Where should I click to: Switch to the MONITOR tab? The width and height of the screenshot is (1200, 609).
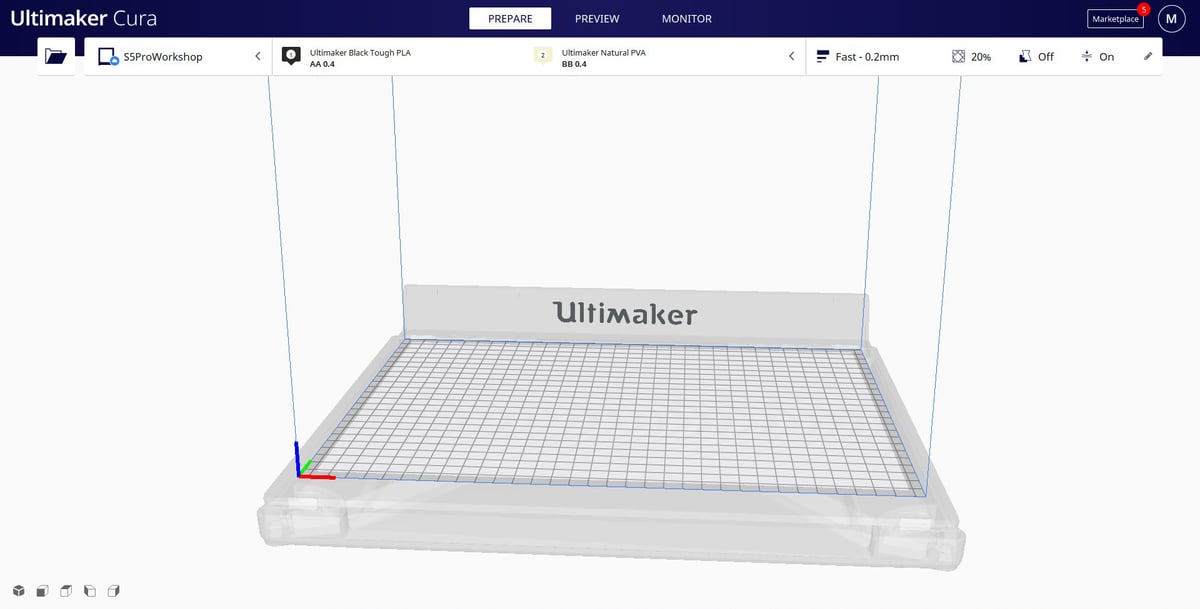(687, 19)
